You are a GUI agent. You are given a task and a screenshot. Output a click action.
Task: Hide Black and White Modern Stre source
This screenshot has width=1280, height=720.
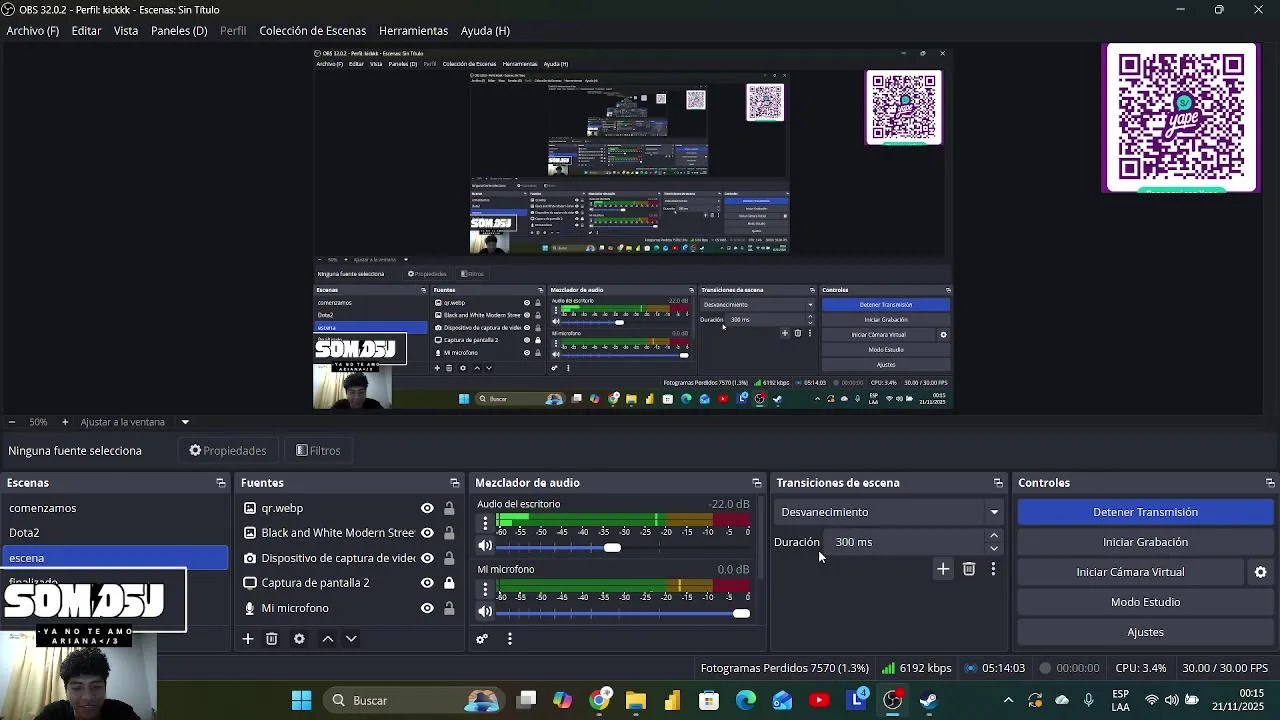coord(427,533)
